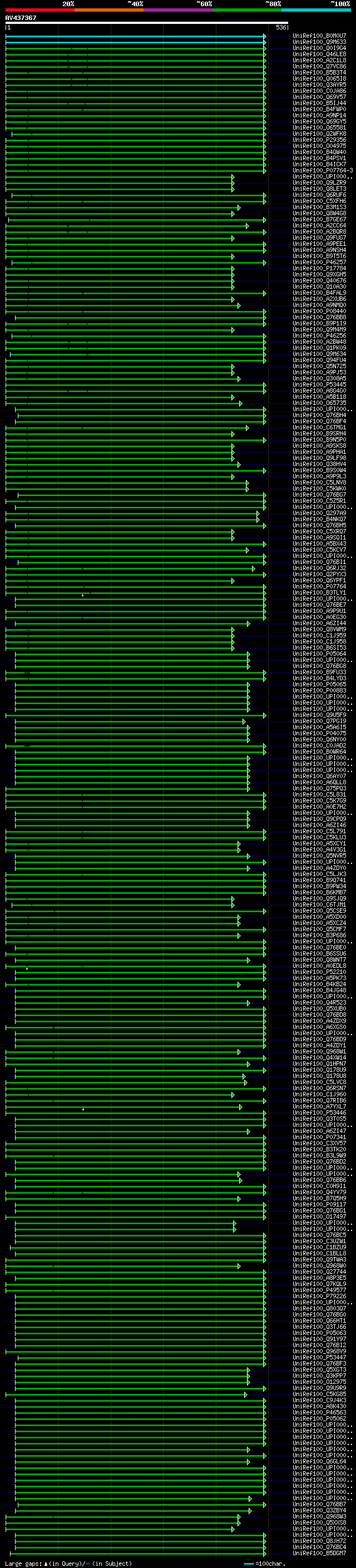Click the last hit UniRef100_B5DGM7
Screen dimensions: 356x1568
click(x=319, y=1553)
